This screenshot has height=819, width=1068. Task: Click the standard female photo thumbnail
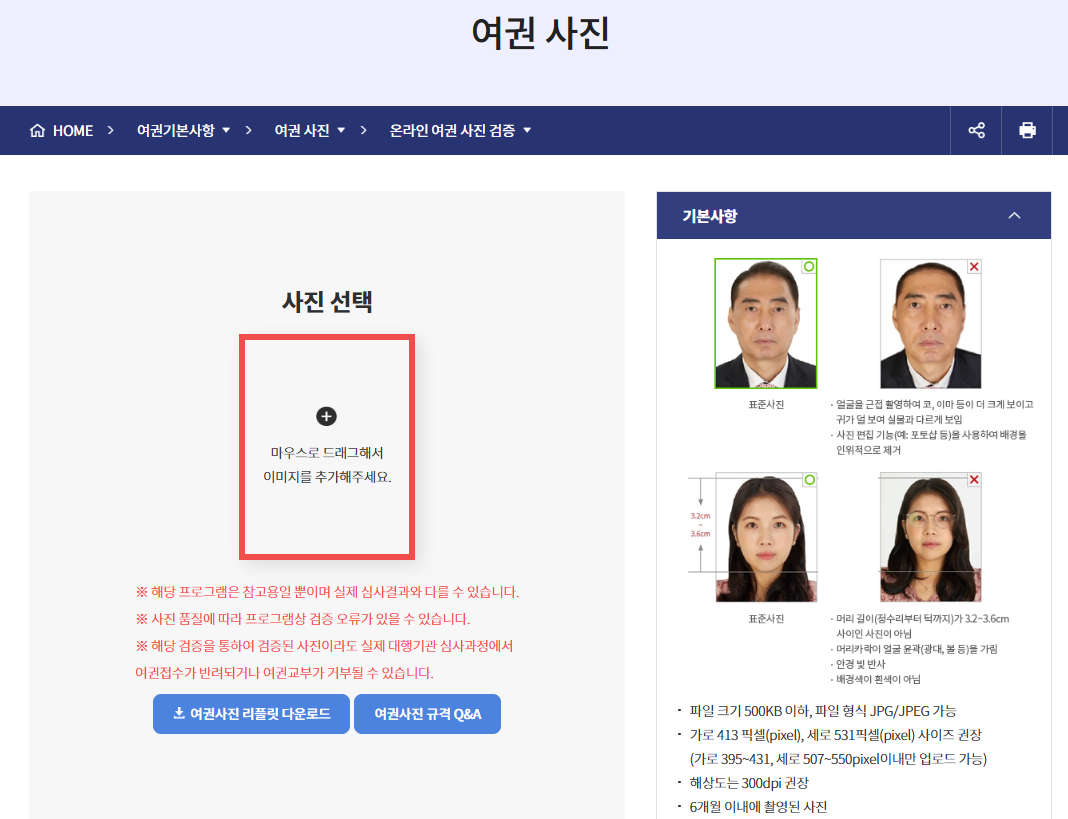[766, 537]
